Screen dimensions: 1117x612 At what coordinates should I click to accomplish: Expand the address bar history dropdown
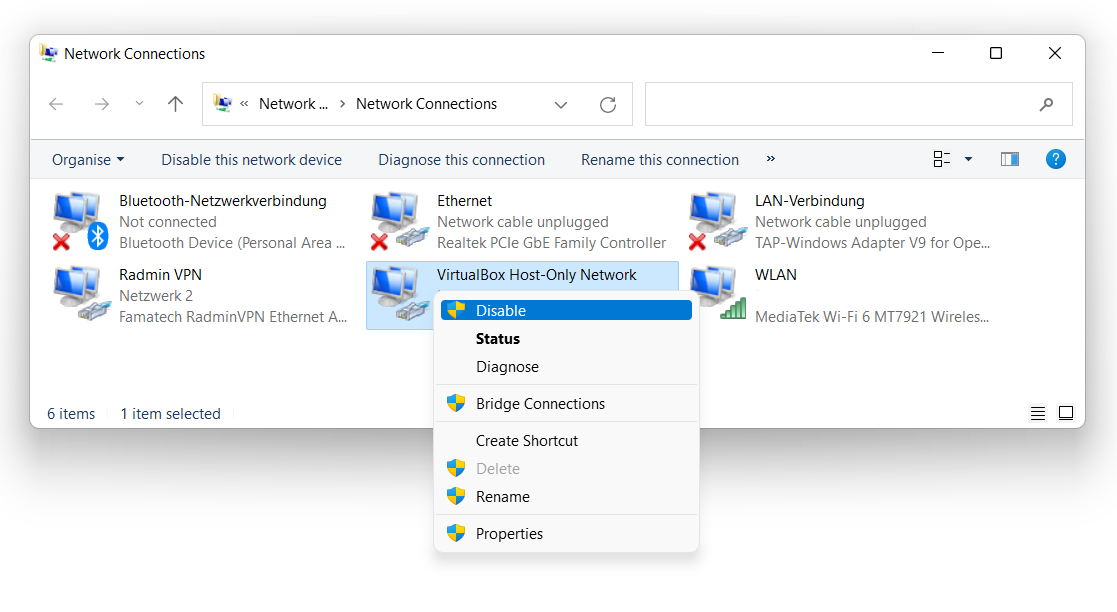pos(561,104)
